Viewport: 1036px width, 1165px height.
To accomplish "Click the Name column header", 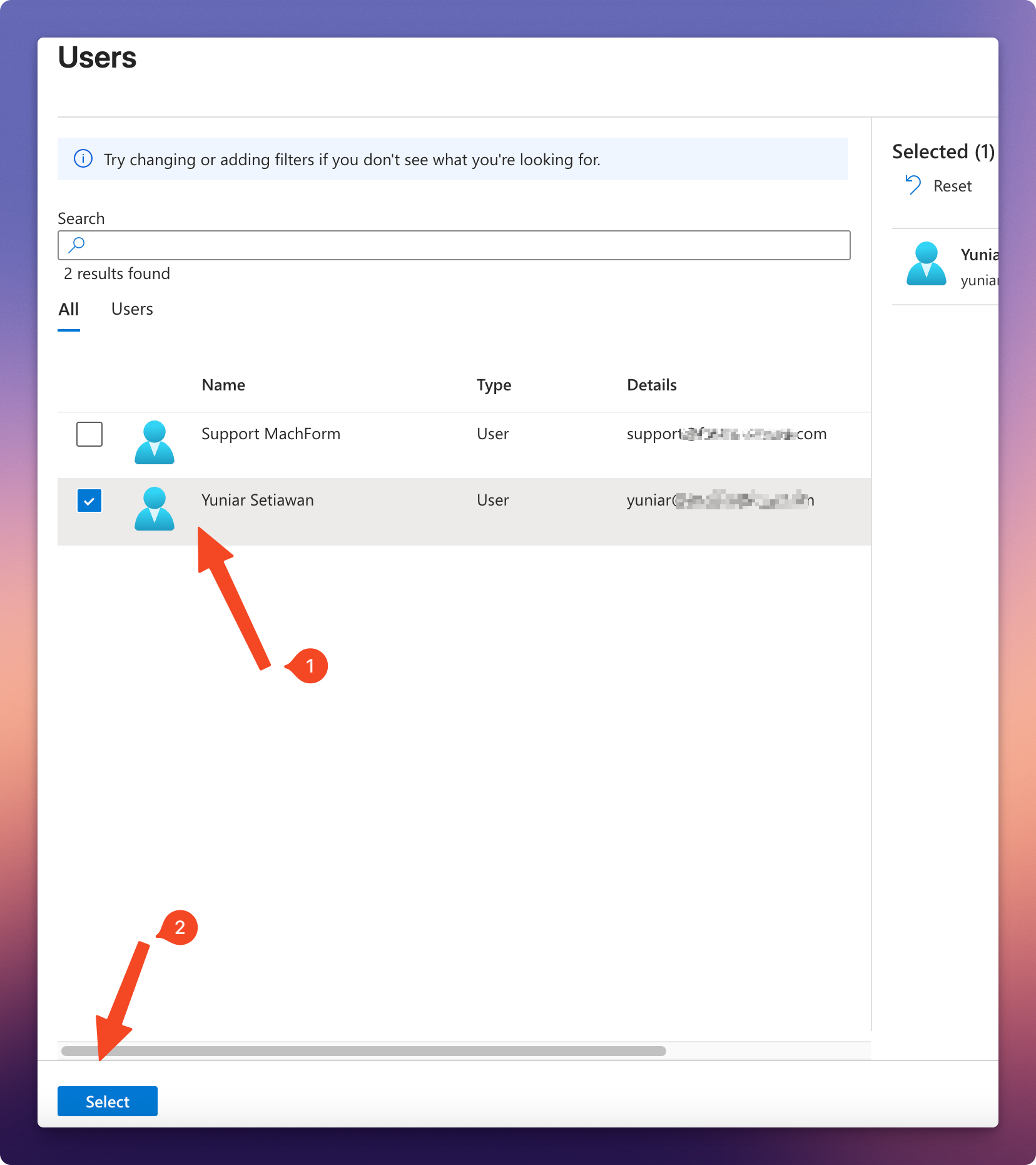I will pos(223,385).
